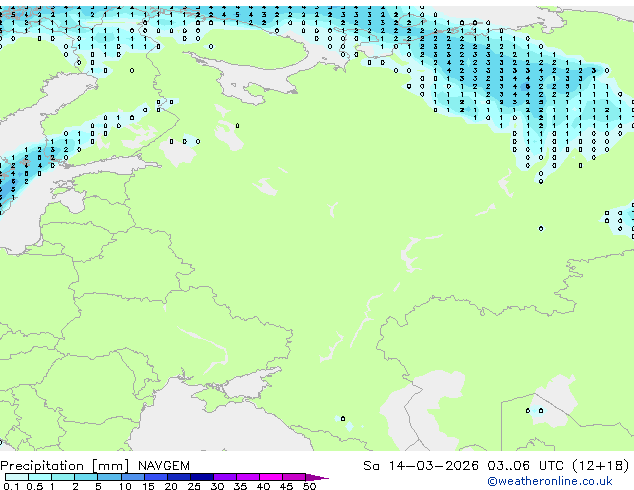Image resolution: width=634 pixels, height=490 pixels.
Task: Click the NAVGEM model name label
Action: coord(164,466)
